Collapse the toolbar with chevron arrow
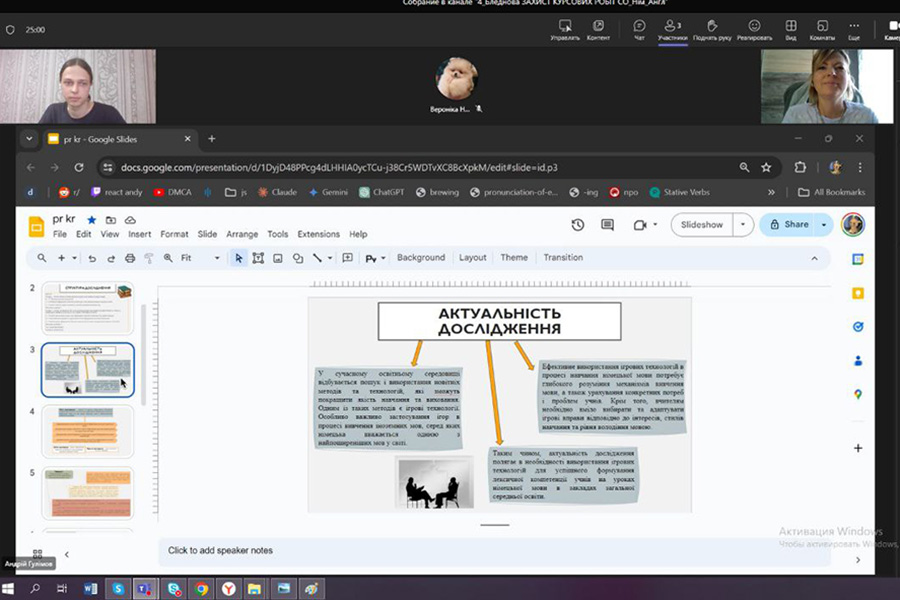Screen dimensions: 900x600 (814, 258)
